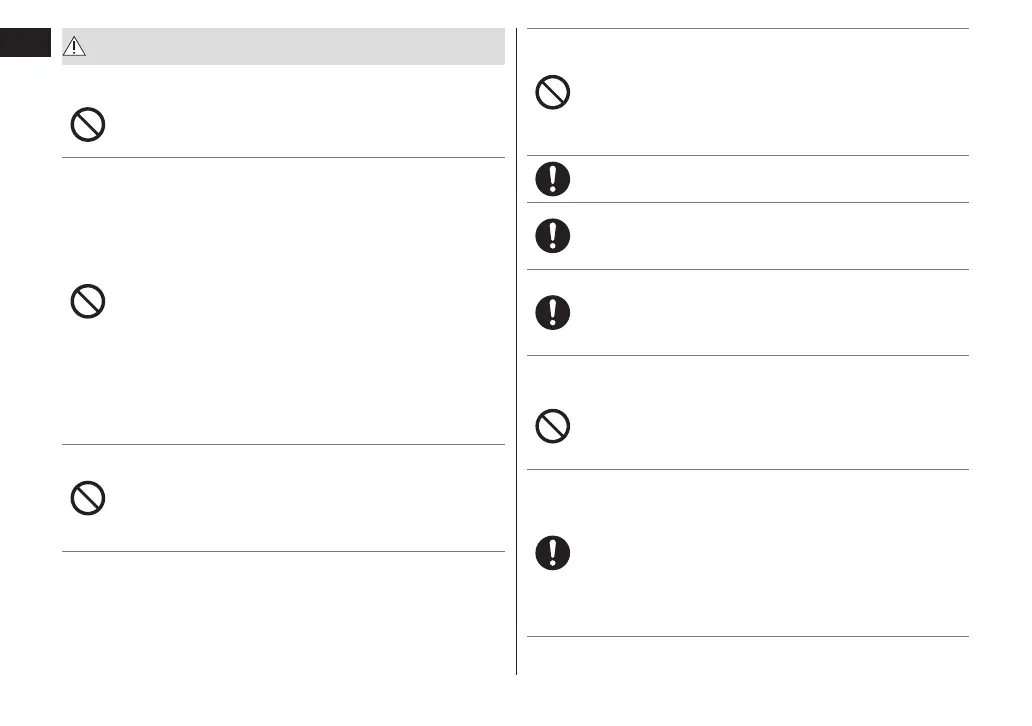1032x726 pixels.
Task: Click the horizontal line topping the right column
Action: click(748, 29)
